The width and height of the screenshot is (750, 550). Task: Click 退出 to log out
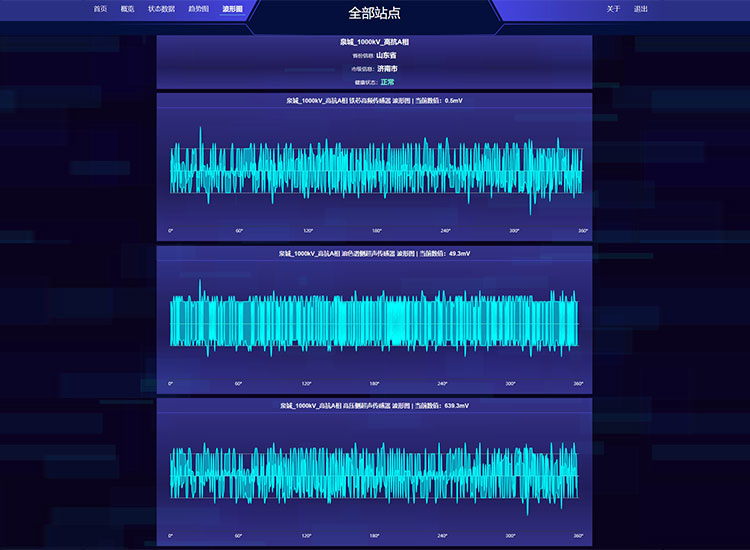[640, 9]
